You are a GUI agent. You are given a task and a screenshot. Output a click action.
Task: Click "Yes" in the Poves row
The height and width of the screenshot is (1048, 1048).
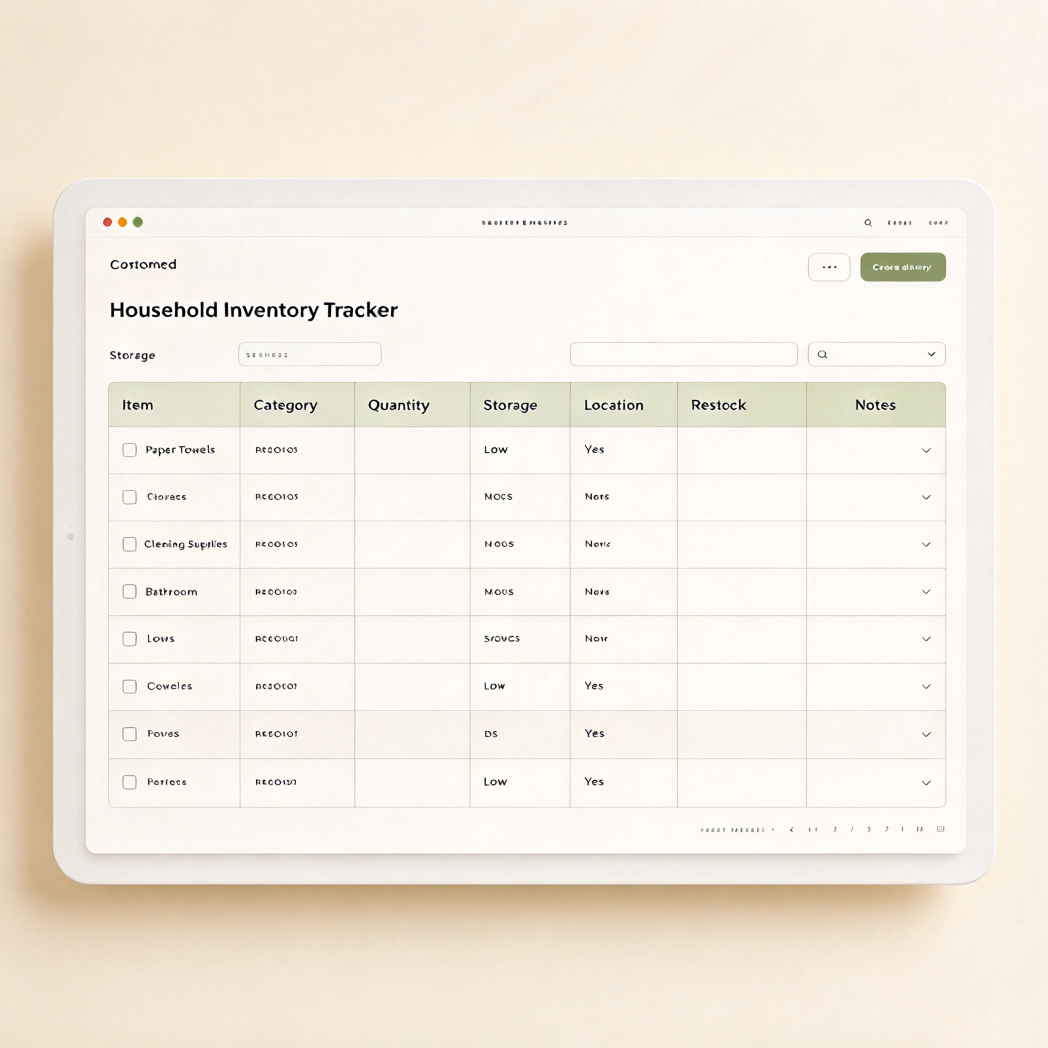click(x=594, y=733)
